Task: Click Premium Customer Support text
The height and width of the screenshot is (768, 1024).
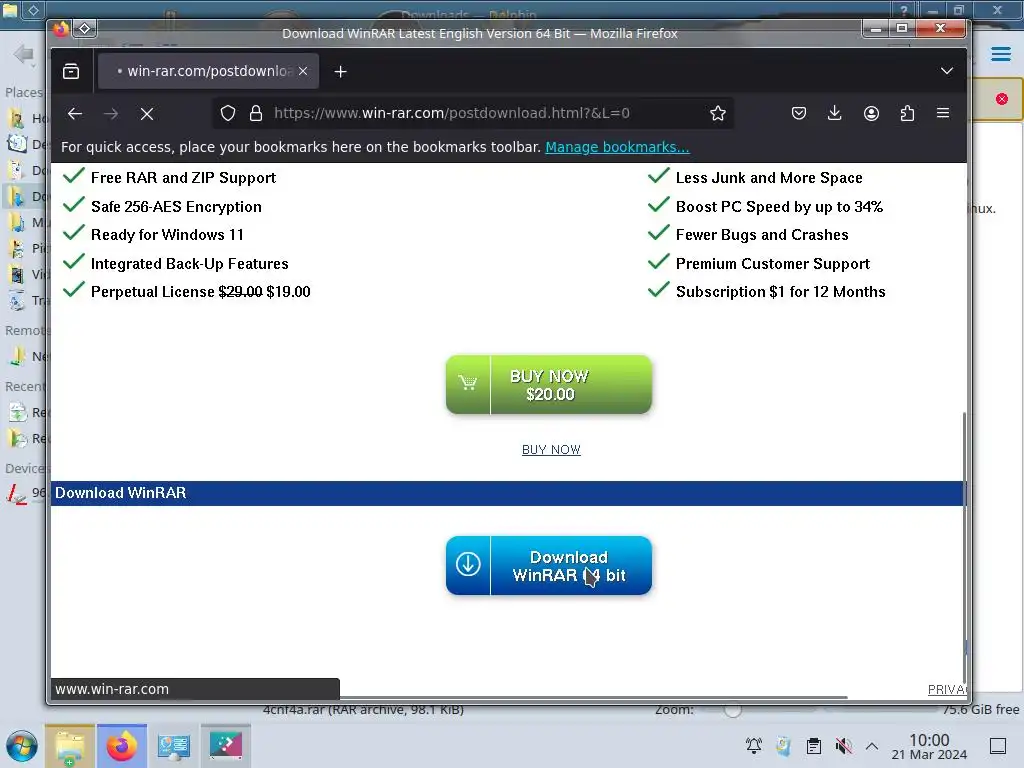Action: click(x=773, y=264)
